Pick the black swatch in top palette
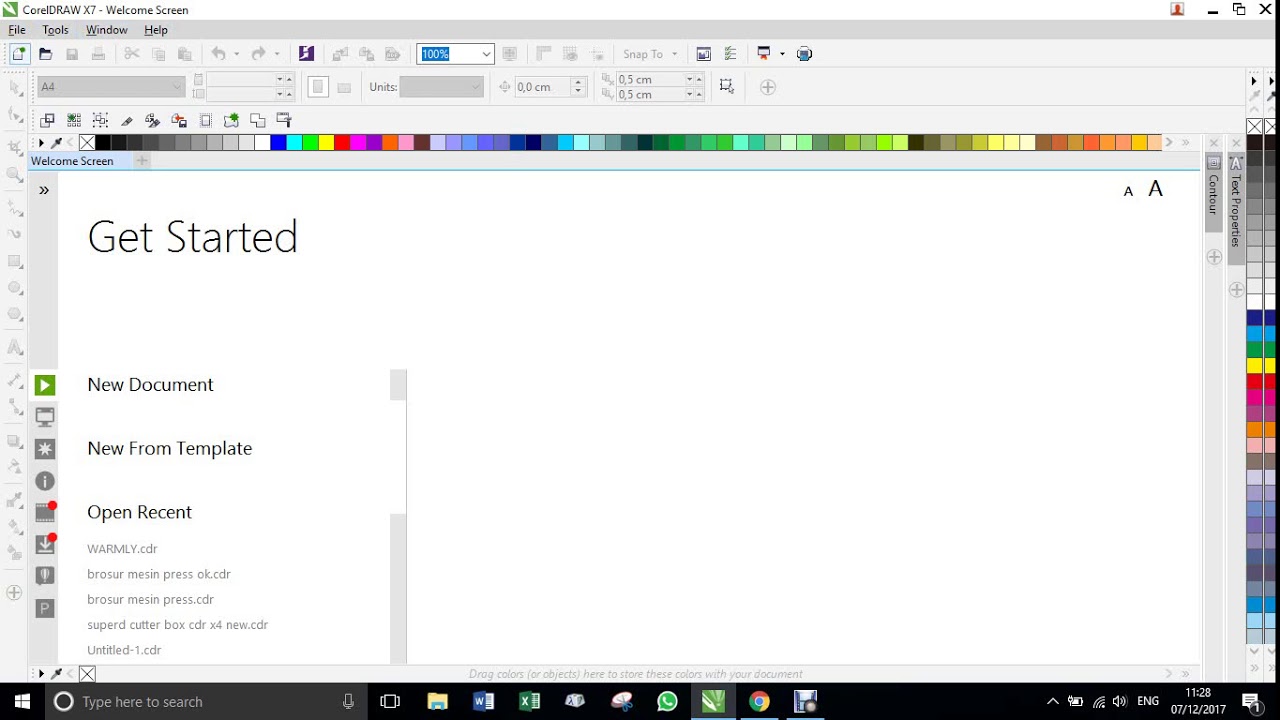Screen dimensions: 1280x720 (x=103, y=143)
